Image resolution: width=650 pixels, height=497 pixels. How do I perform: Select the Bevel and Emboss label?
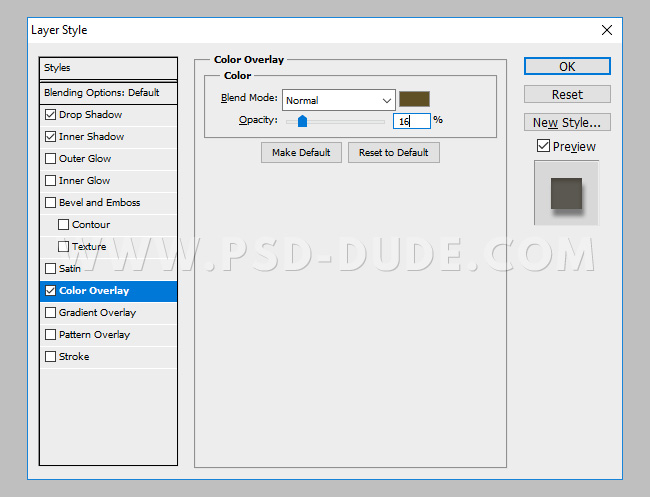tap(99, 202)
